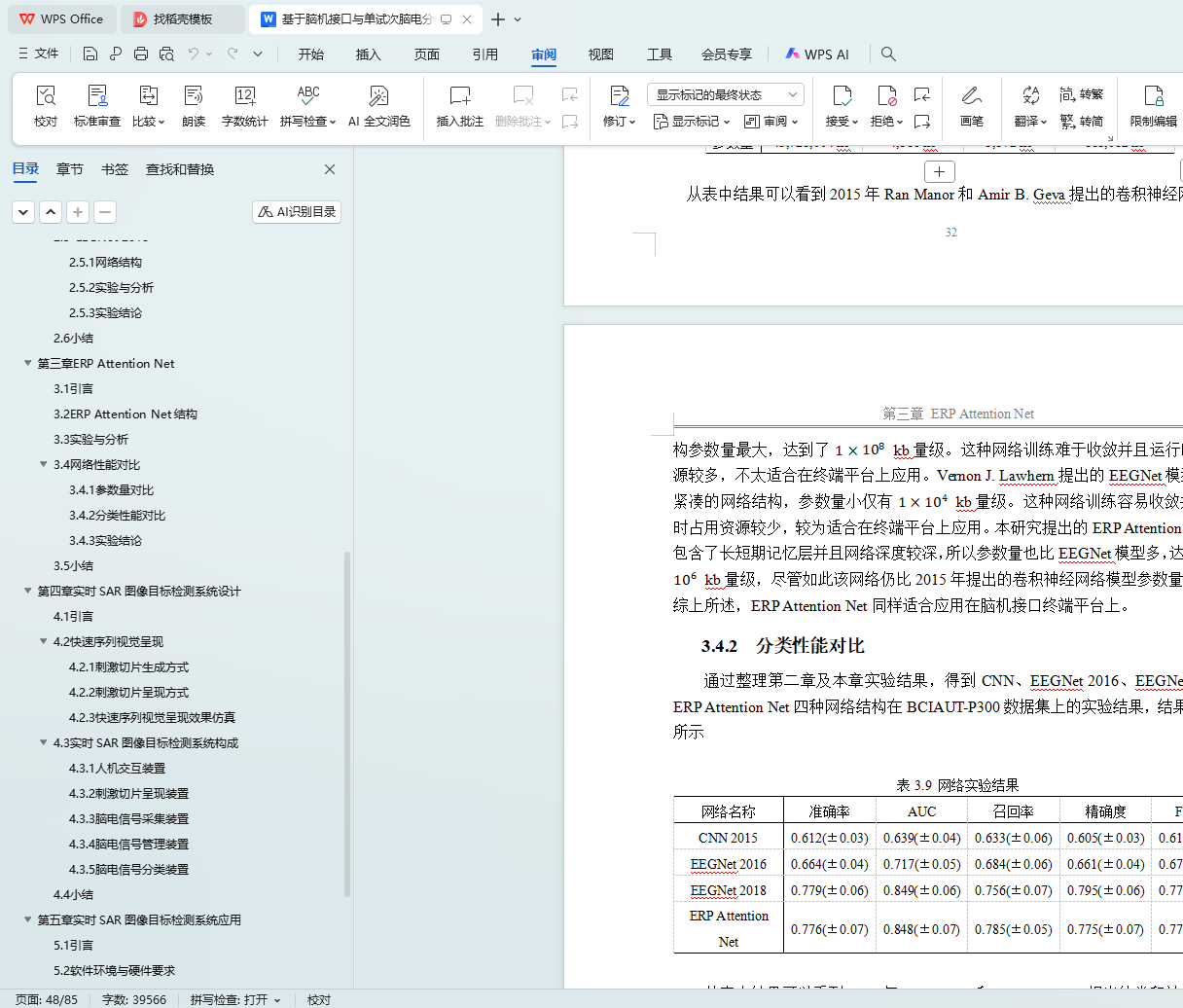
Task: Convert text with 转简
Action: point(1082,122)
